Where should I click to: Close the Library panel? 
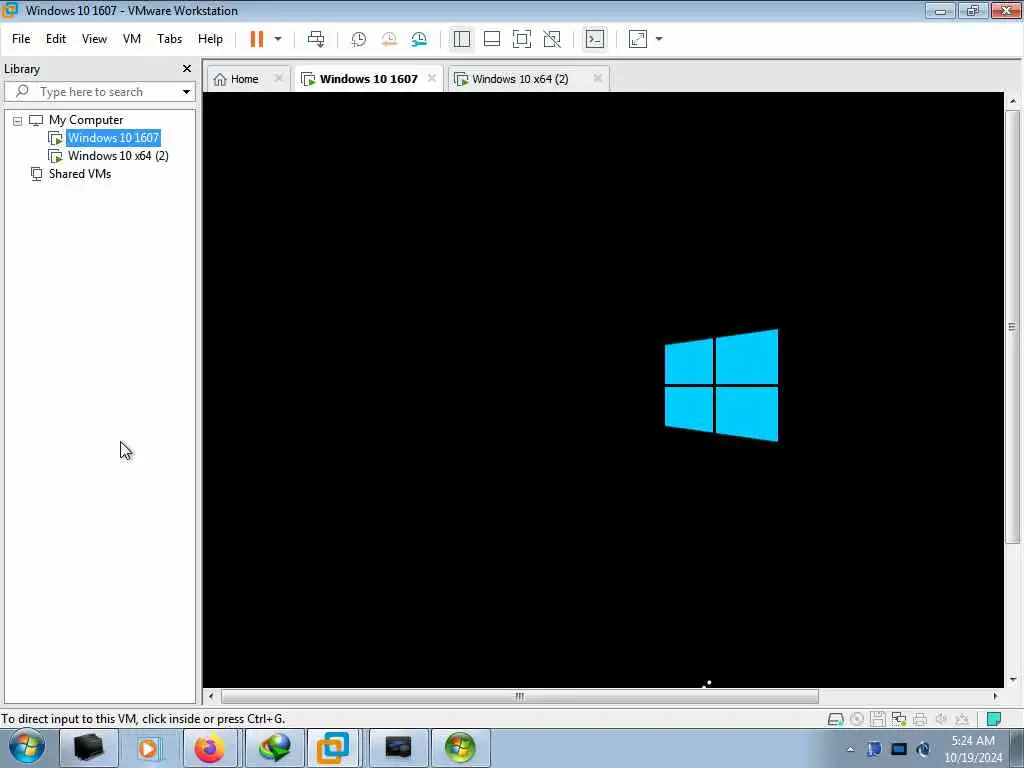(x=187, y=69)
